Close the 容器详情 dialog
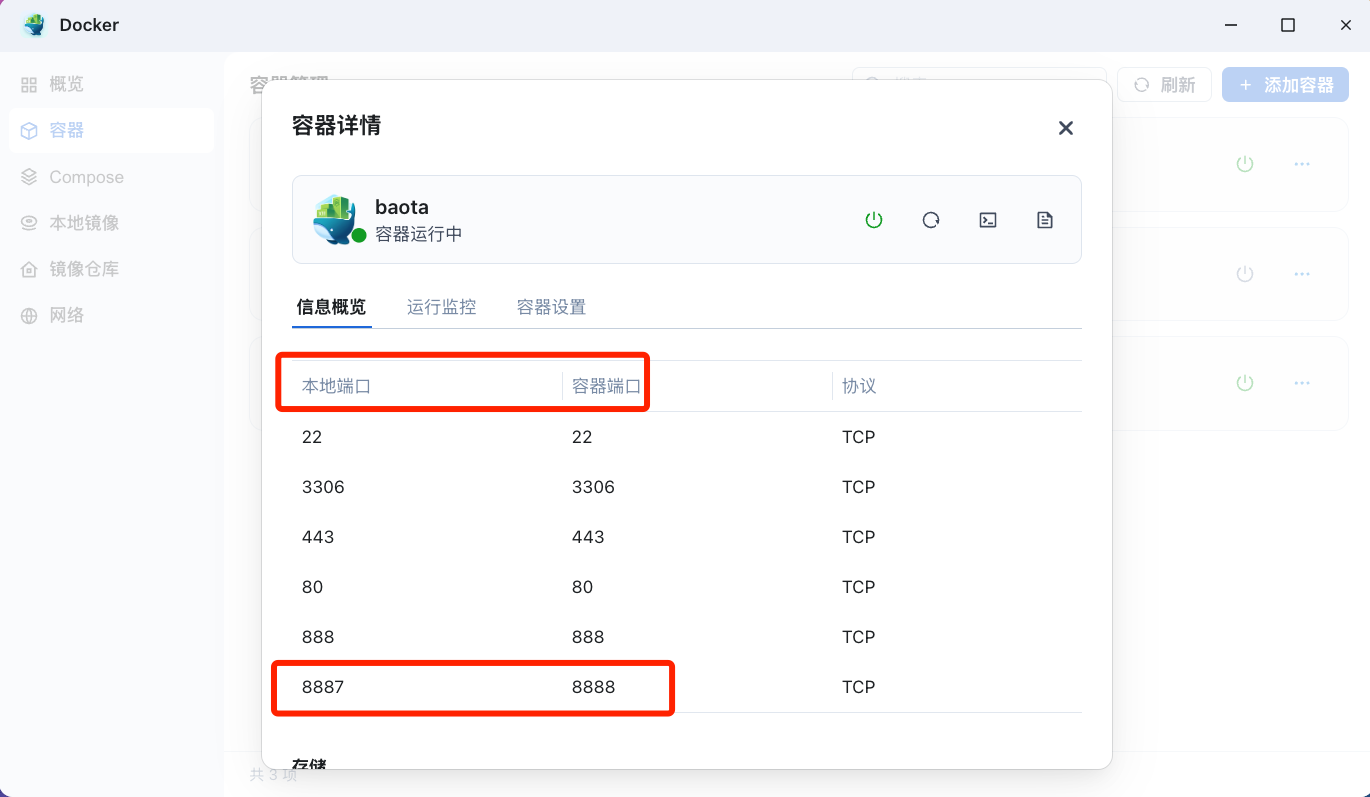Image resolution: width=1370 pixels, height=797 pixels. [x=1066, y=128]
